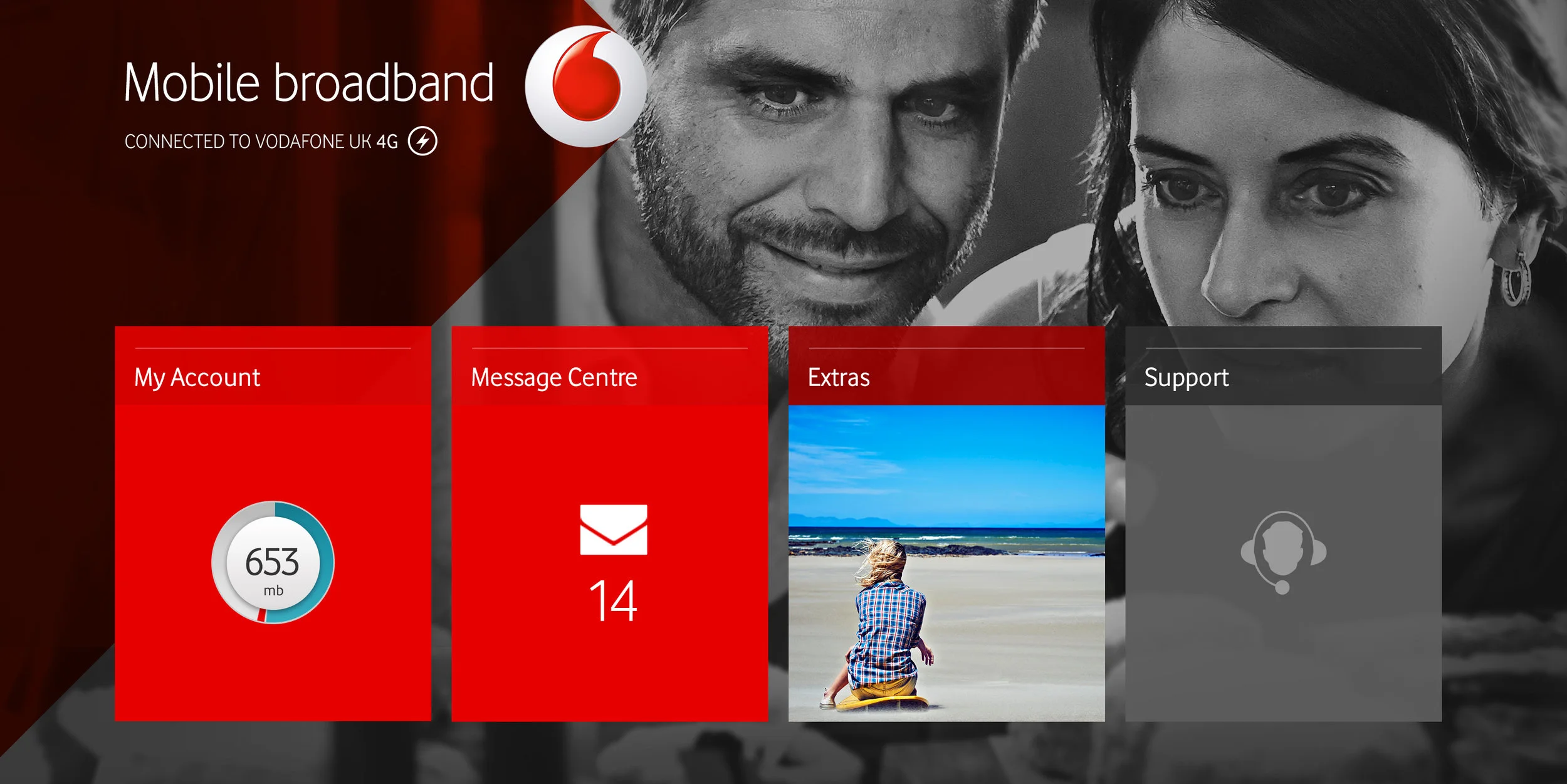Click the 653 mb data usage gauge
The image size is (1567, 784).
coord(273,562)
